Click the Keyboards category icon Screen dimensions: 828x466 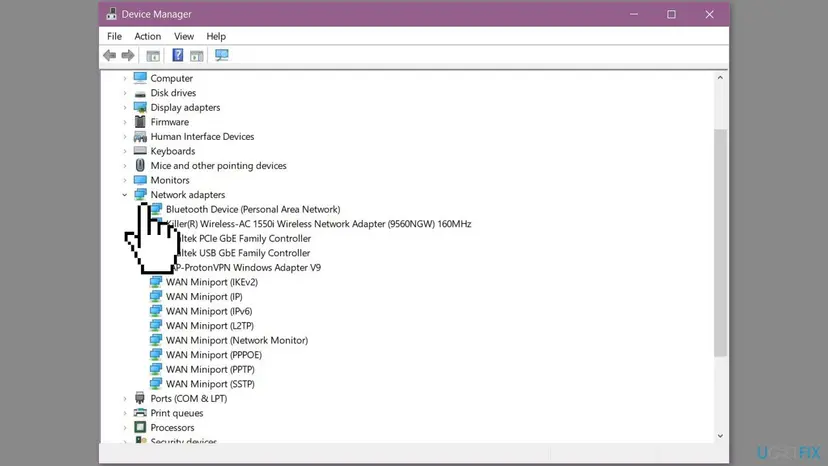[x=140, y=151]
